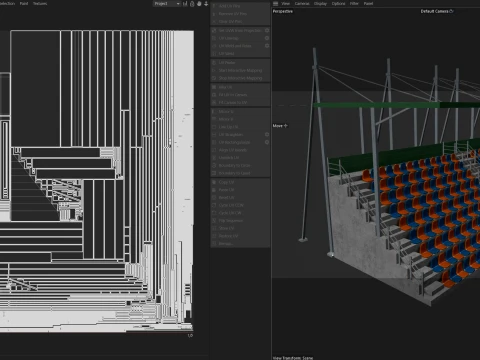Open the viewport Filter menu
480x360 pixels.
[354, 4]
